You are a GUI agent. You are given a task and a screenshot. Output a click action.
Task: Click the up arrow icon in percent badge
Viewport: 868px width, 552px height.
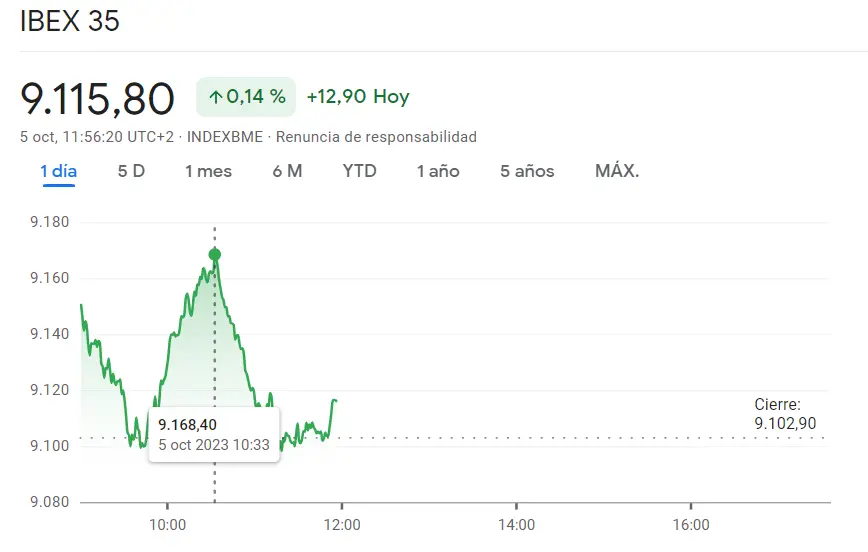215,97
